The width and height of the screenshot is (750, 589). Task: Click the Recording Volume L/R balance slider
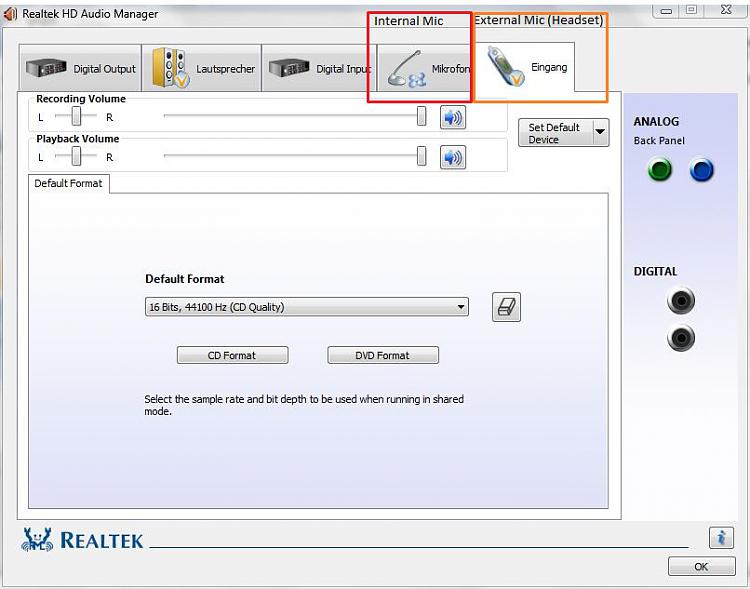coord(76,116)
